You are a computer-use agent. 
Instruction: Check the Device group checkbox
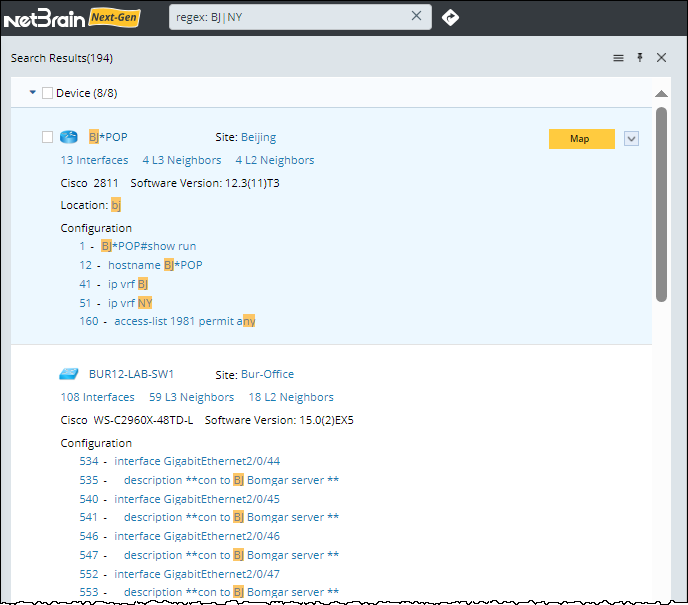coord(47,93)
